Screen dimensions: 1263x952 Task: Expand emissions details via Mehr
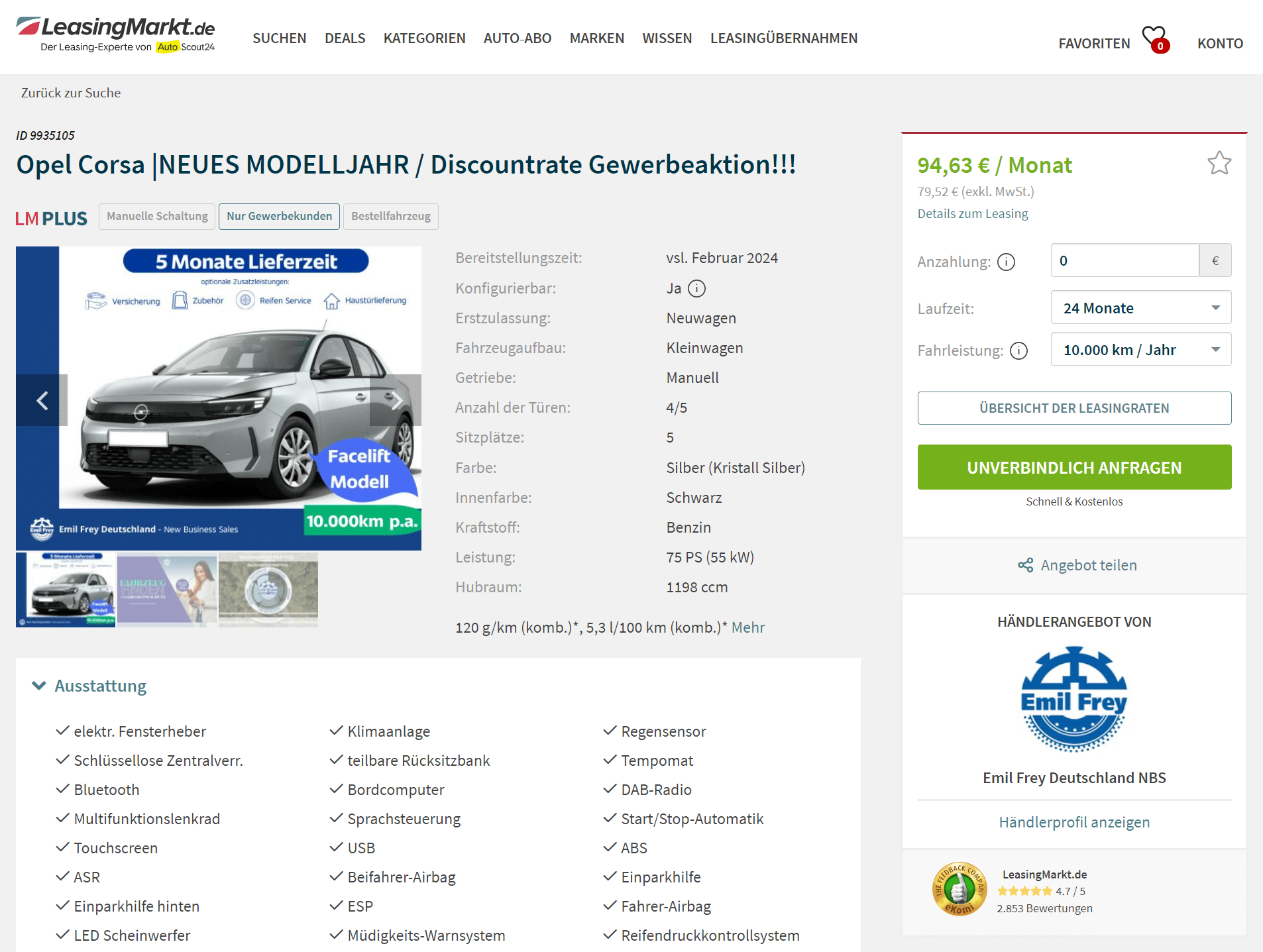747,627
